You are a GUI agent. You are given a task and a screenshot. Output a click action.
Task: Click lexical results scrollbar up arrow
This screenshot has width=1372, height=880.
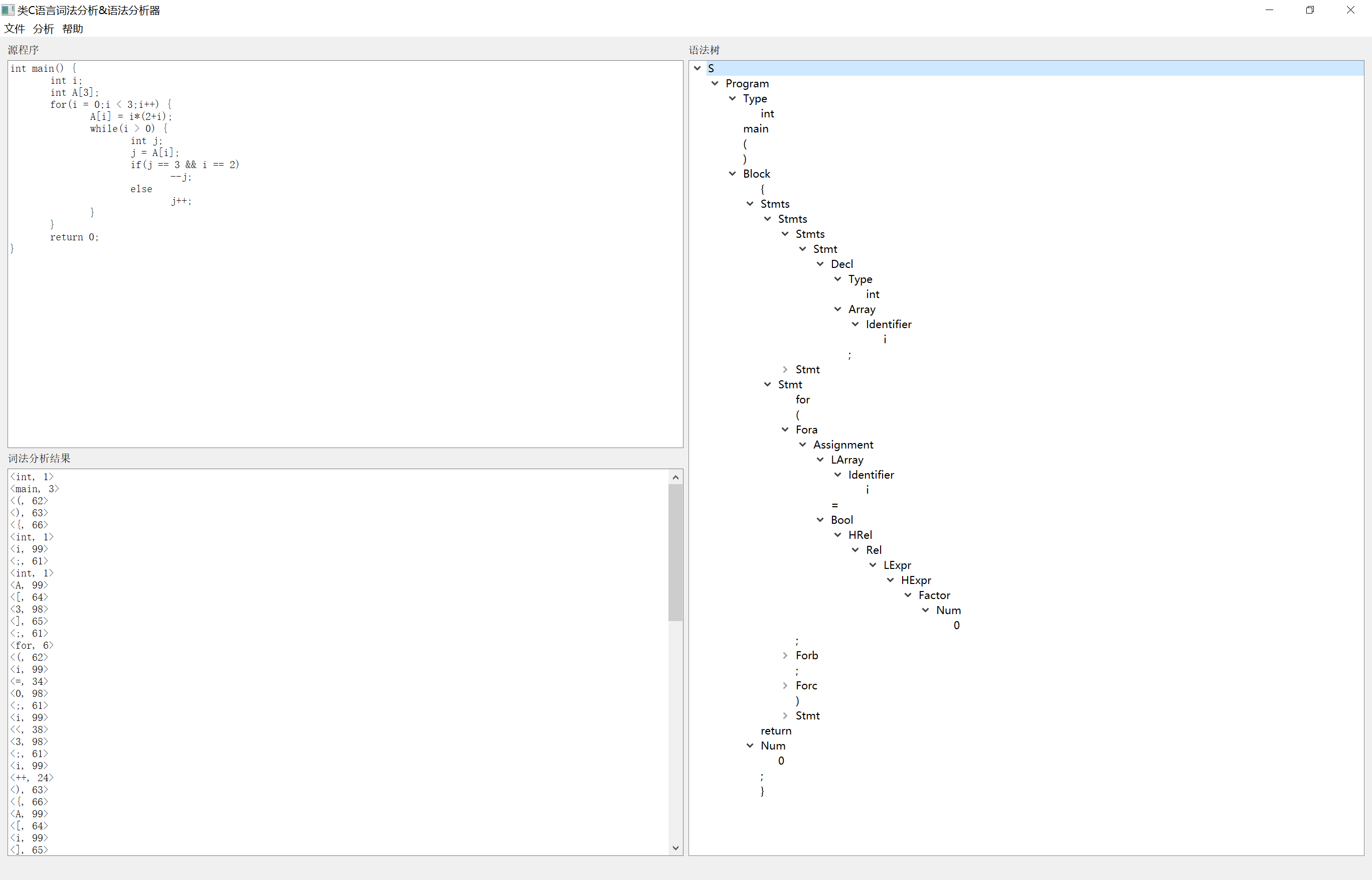(675, 477)
